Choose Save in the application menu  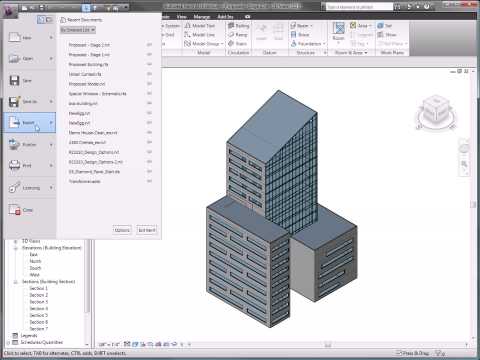click(30, 80)
